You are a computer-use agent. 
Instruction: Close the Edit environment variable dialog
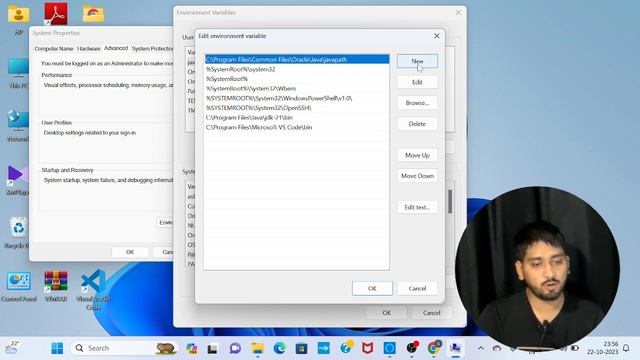click(x=436, y=36)
